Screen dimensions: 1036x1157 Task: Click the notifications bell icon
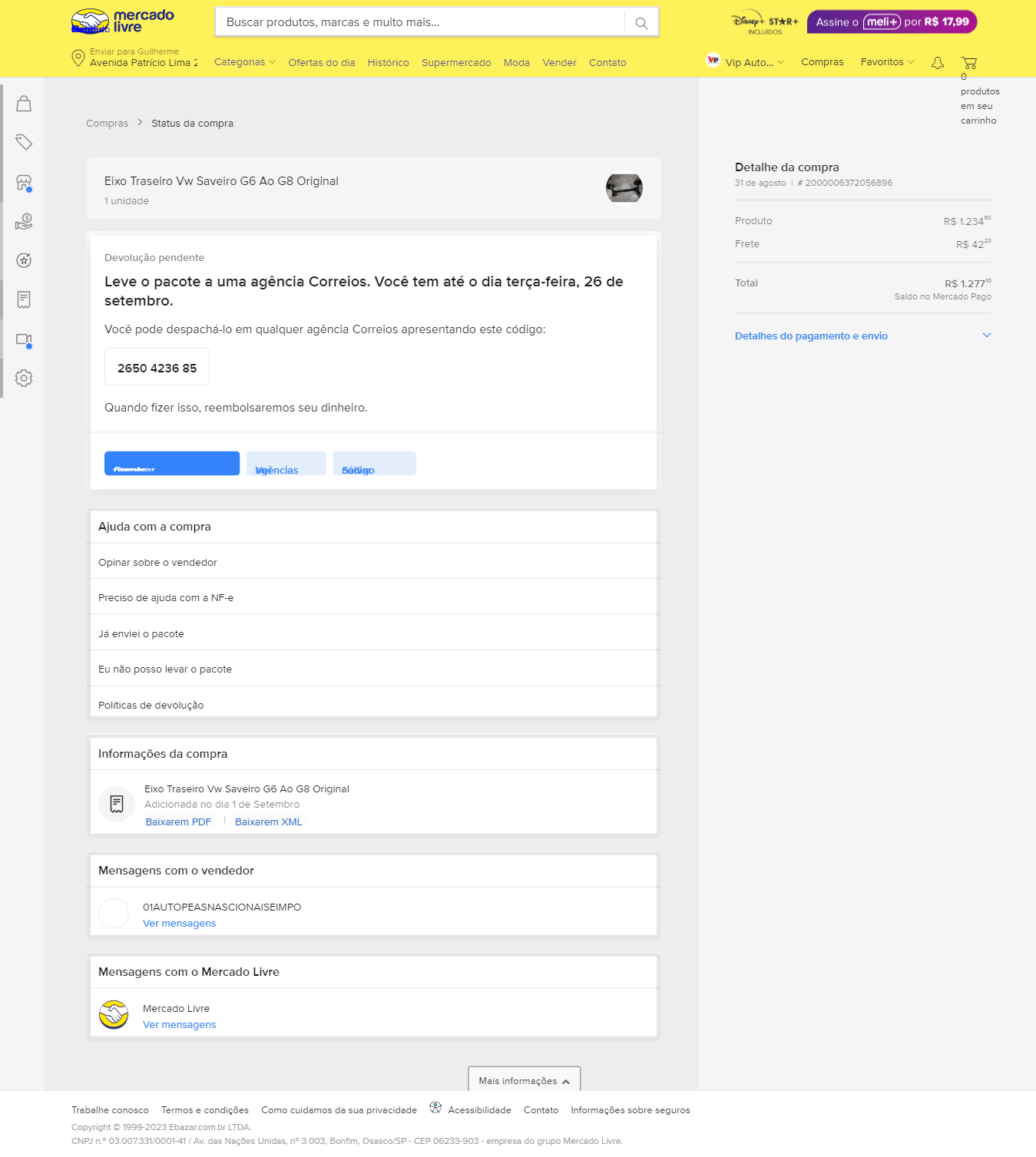click(x=937, y=63)
